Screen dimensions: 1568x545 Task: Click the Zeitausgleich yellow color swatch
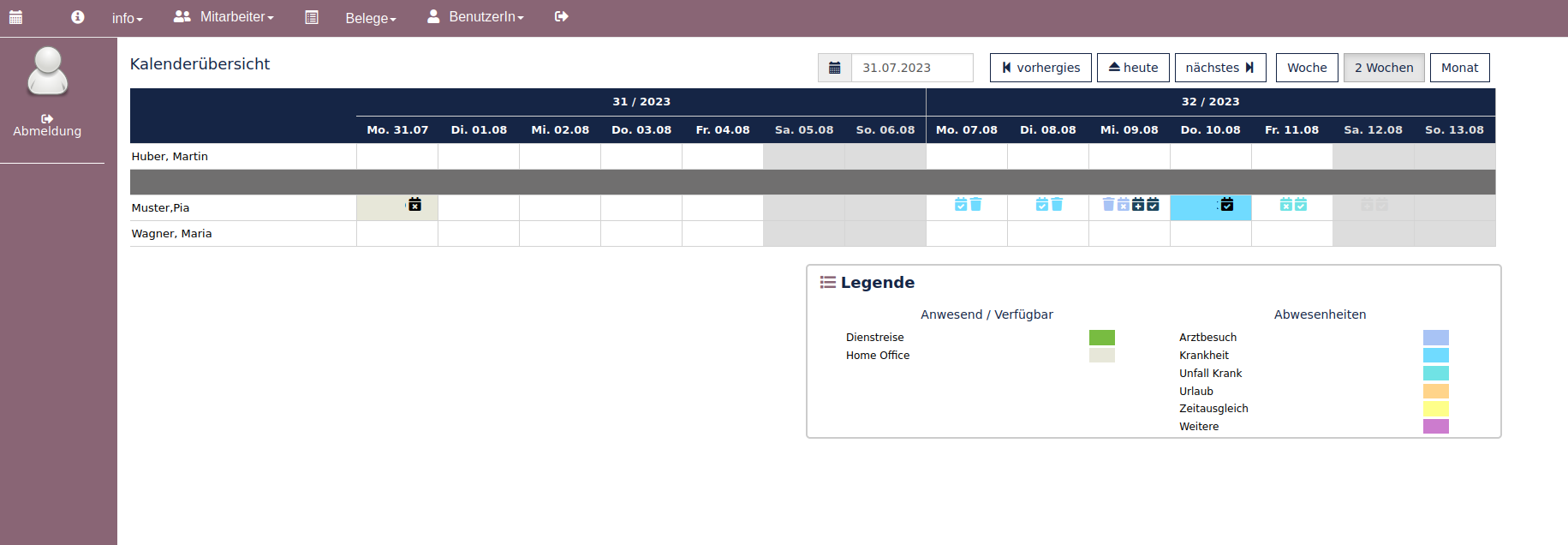click(x=1436, y=409)
